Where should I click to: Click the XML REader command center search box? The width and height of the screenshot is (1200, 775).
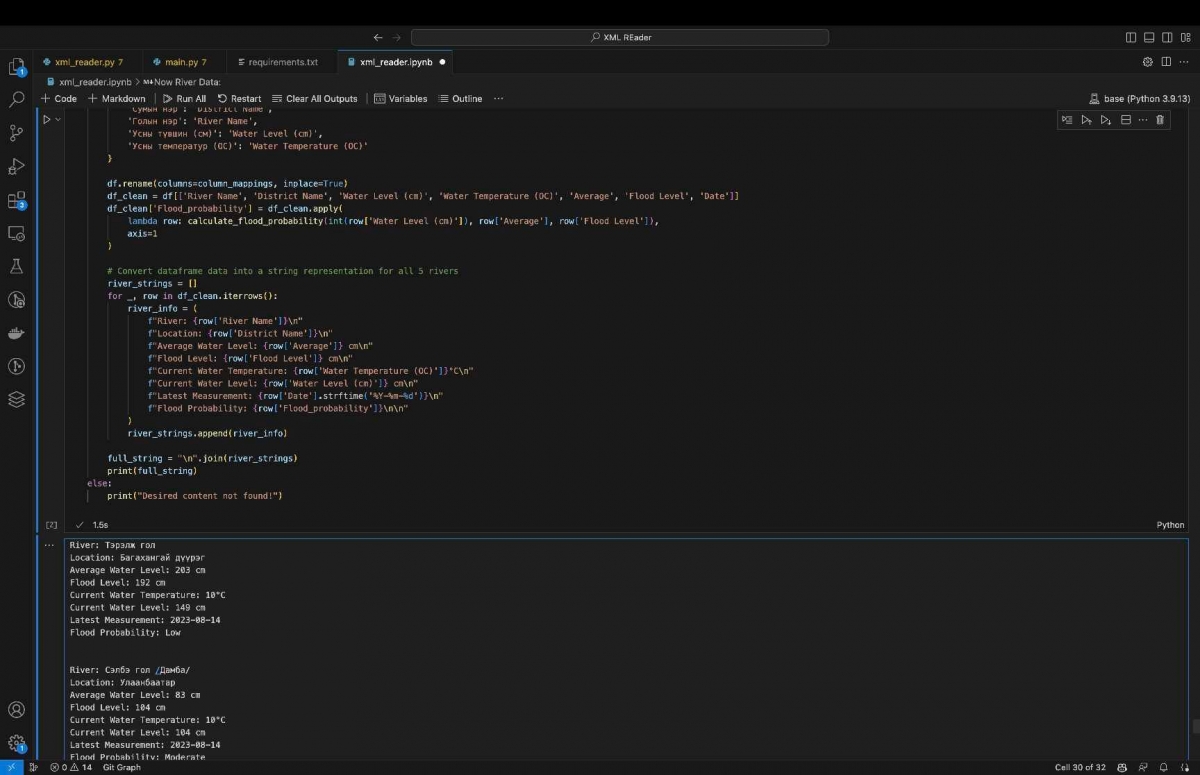(x=620, y=37)
